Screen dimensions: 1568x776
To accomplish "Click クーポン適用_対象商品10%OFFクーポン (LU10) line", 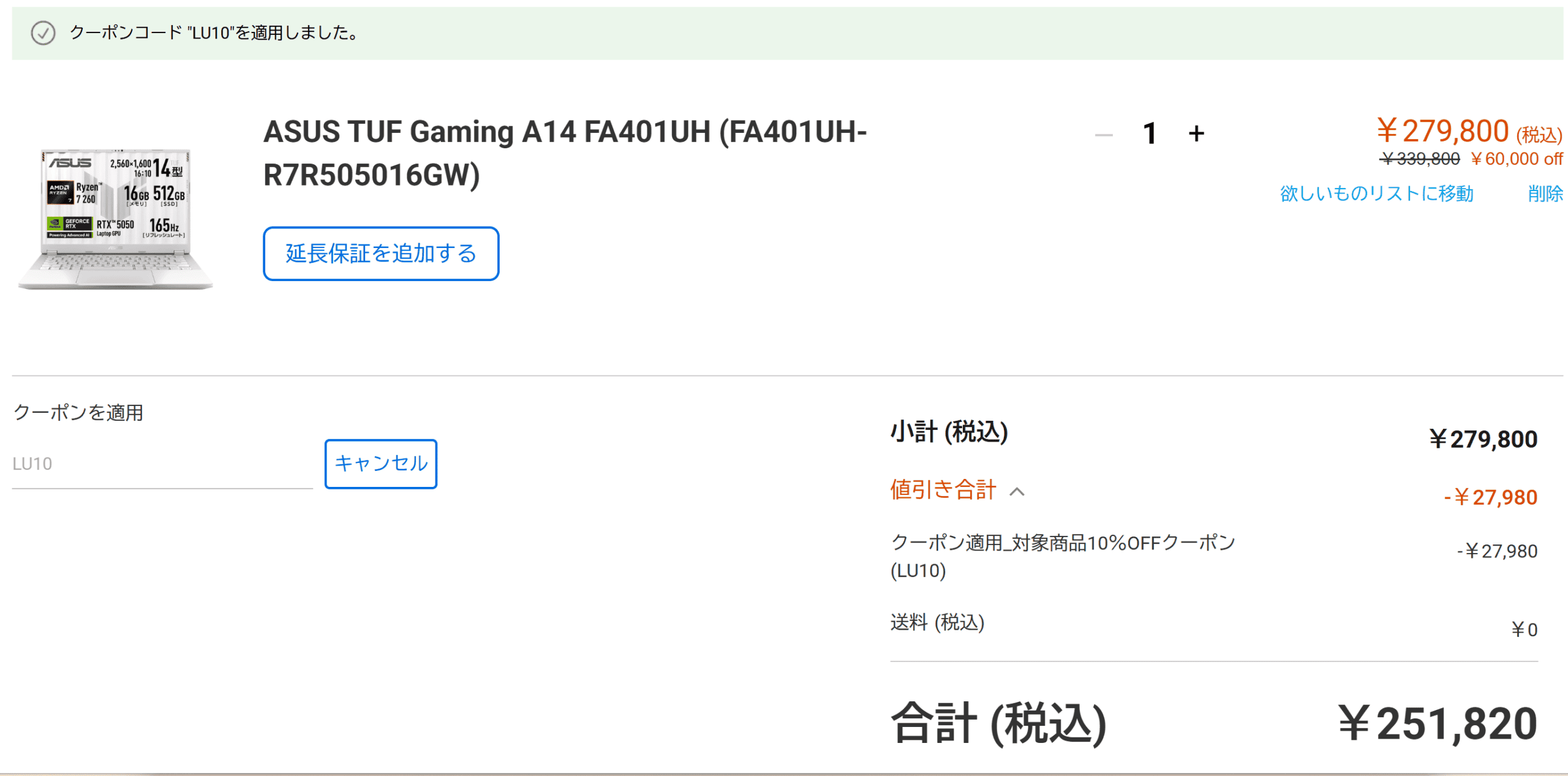I will (x=1063, y=556).
